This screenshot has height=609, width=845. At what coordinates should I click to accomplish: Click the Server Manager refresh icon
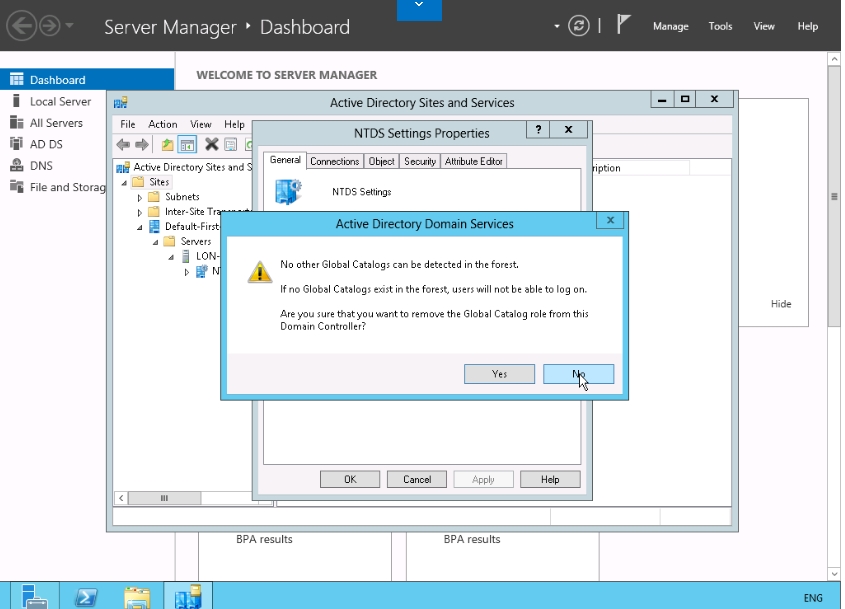click(x=578, y=26)
